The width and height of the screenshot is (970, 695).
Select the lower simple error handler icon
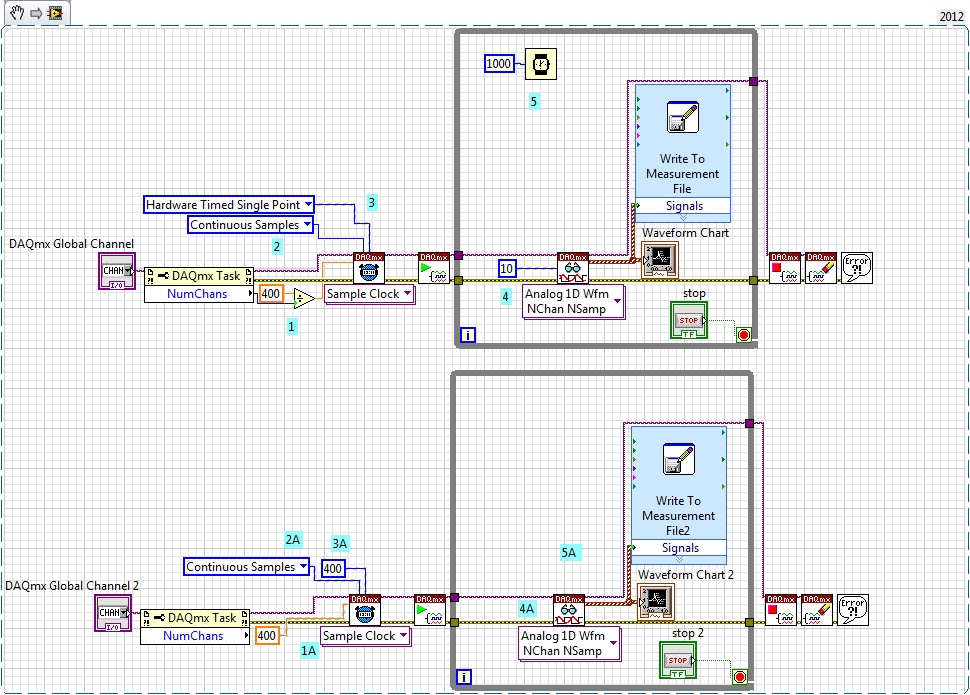pos(852,610)
